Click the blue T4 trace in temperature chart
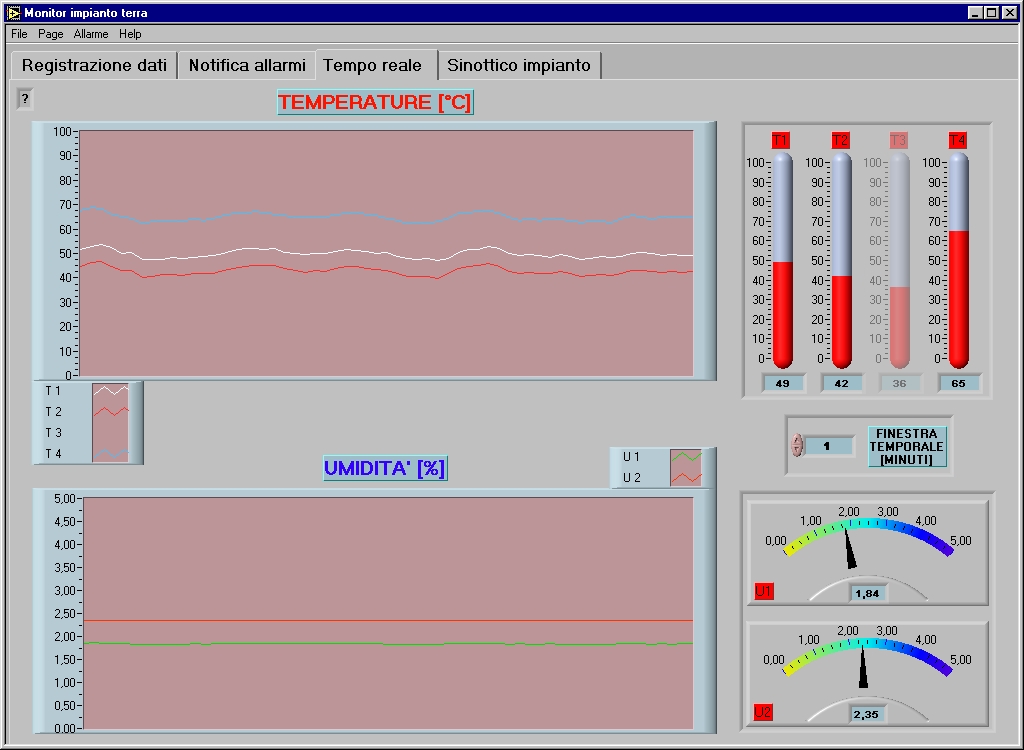The width and height of the screenshot is (1024, 750). click(x=385, y=215)
